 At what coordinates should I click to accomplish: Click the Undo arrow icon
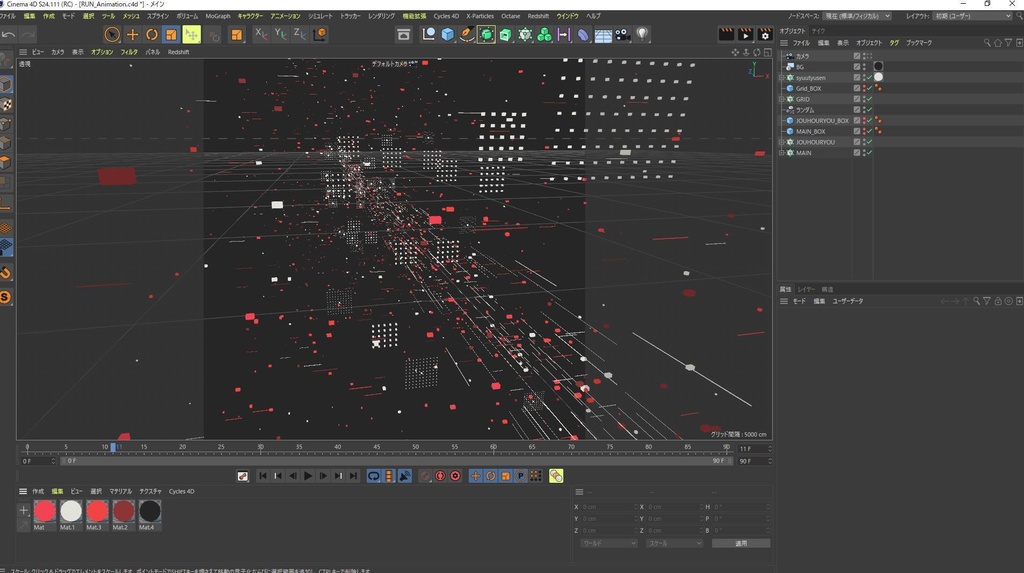pos(8,35)
